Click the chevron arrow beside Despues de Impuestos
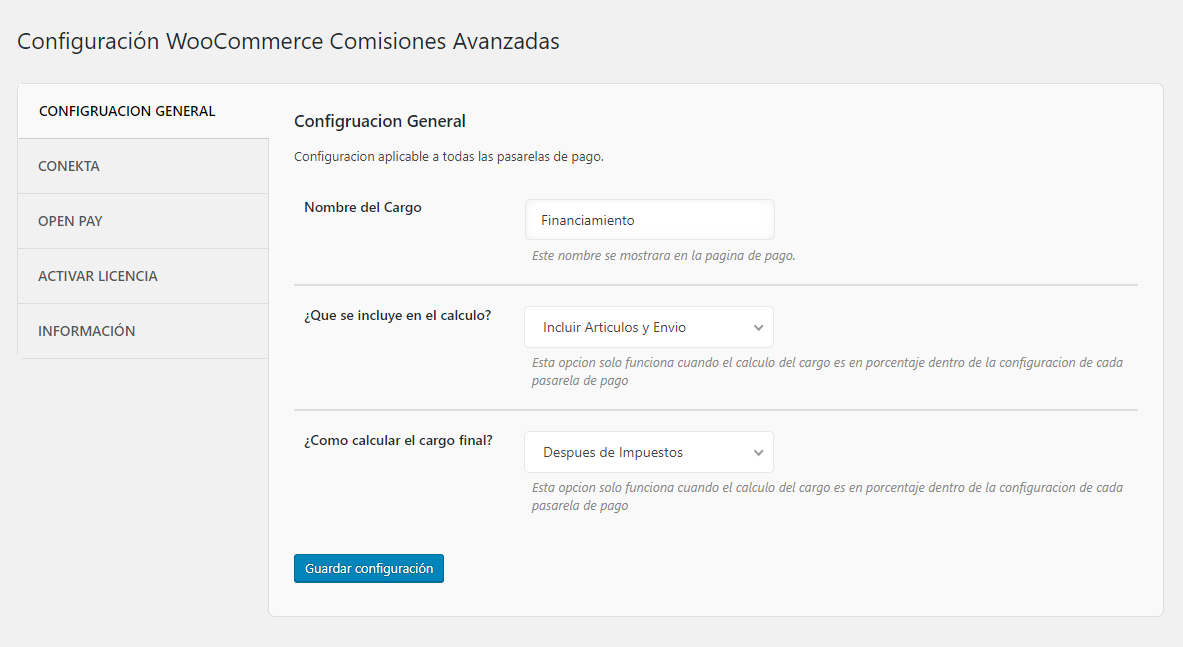This screenshot has width=1183, height=647. click(758, 452)
